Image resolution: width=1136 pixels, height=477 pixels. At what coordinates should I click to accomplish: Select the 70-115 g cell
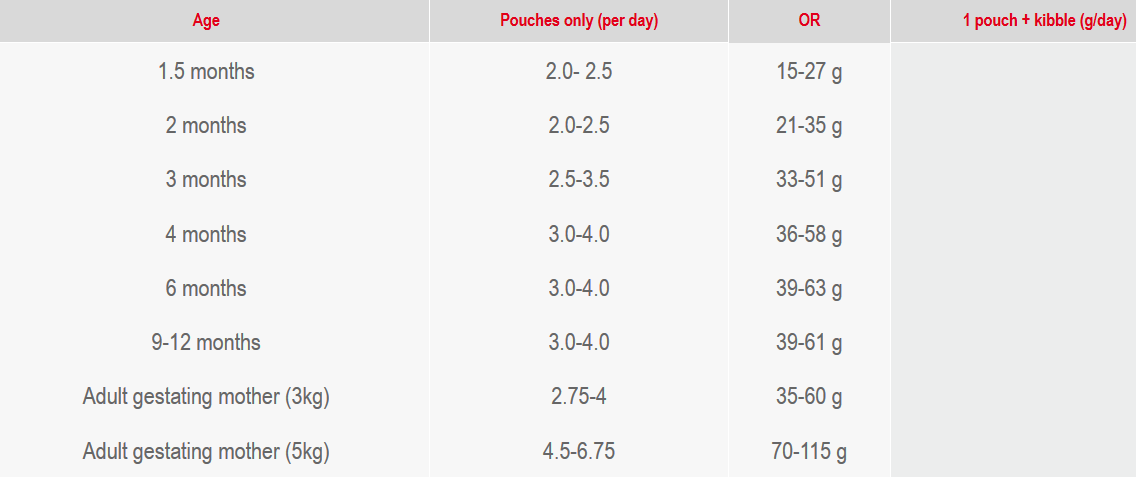[x=809, y=452]
